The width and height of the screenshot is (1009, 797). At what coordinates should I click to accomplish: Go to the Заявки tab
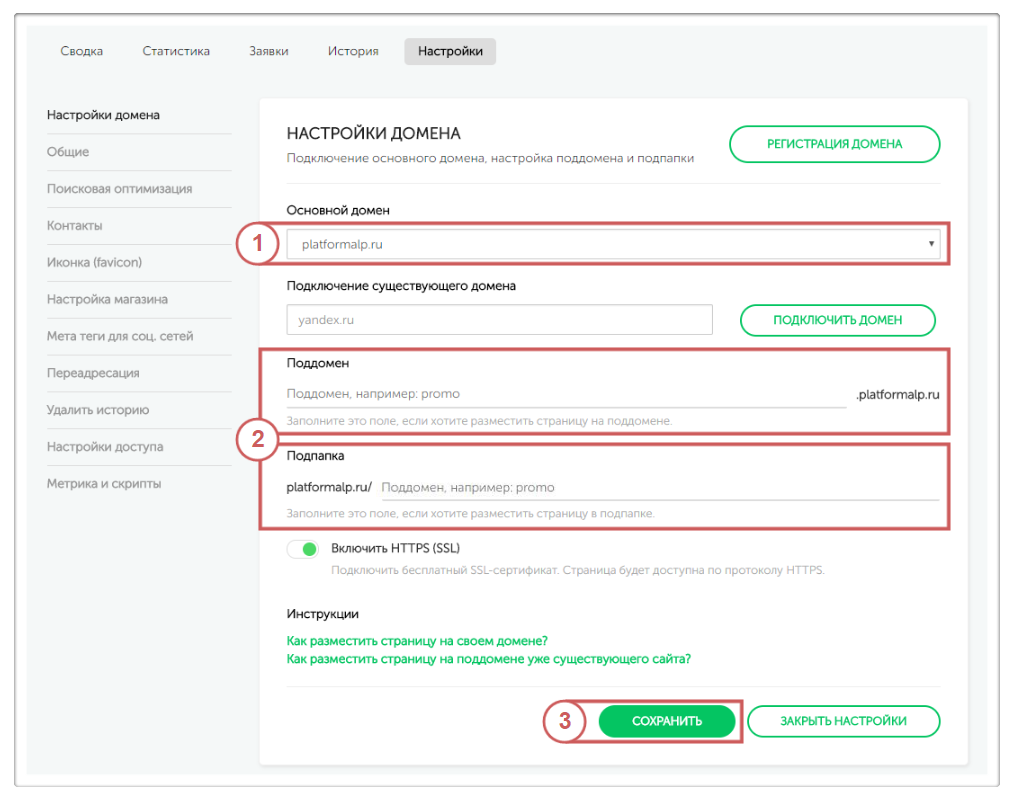(x=269, y=51)
